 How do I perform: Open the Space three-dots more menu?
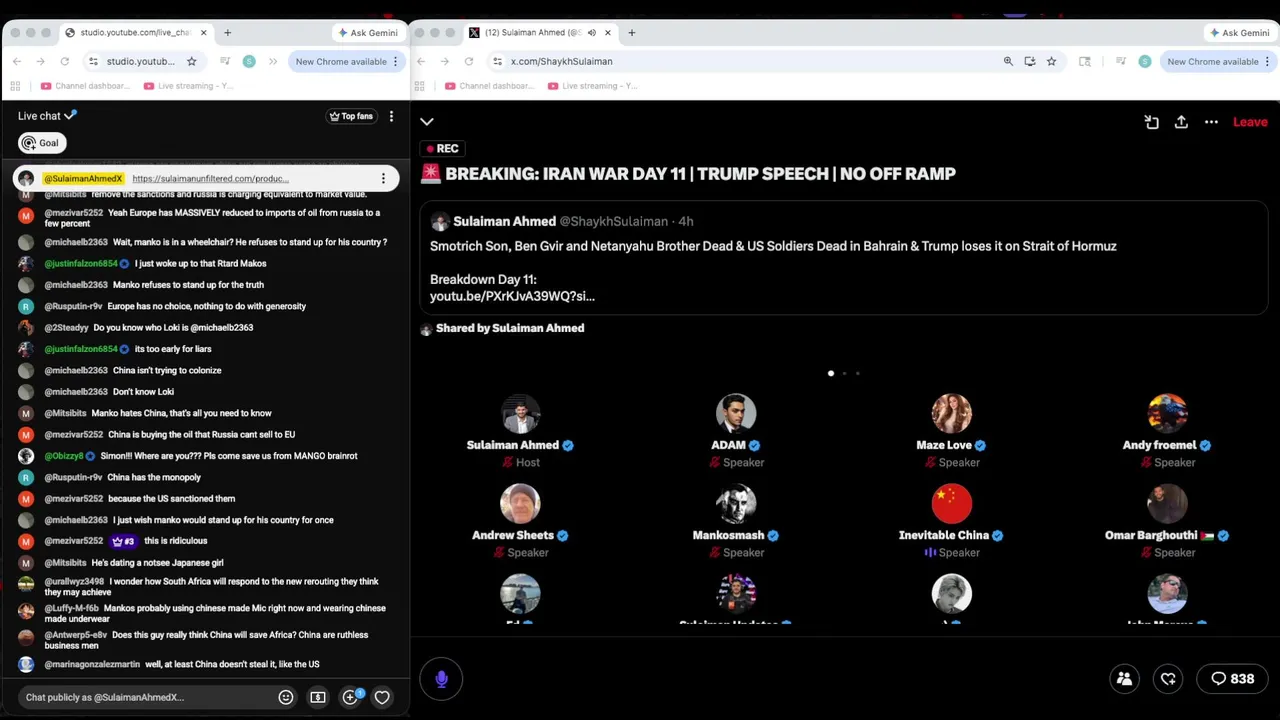(1211, 122)
